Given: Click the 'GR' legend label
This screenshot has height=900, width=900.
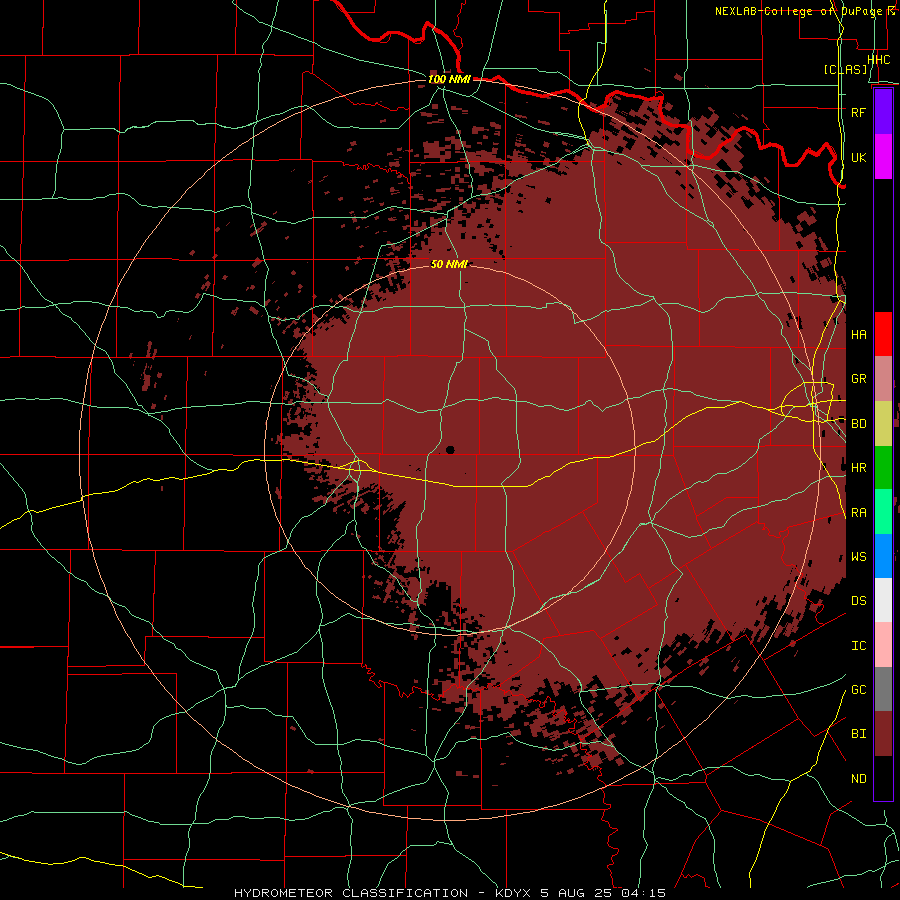Looking at the screenshot, I should pyautogui.click(x=858, y=379).
